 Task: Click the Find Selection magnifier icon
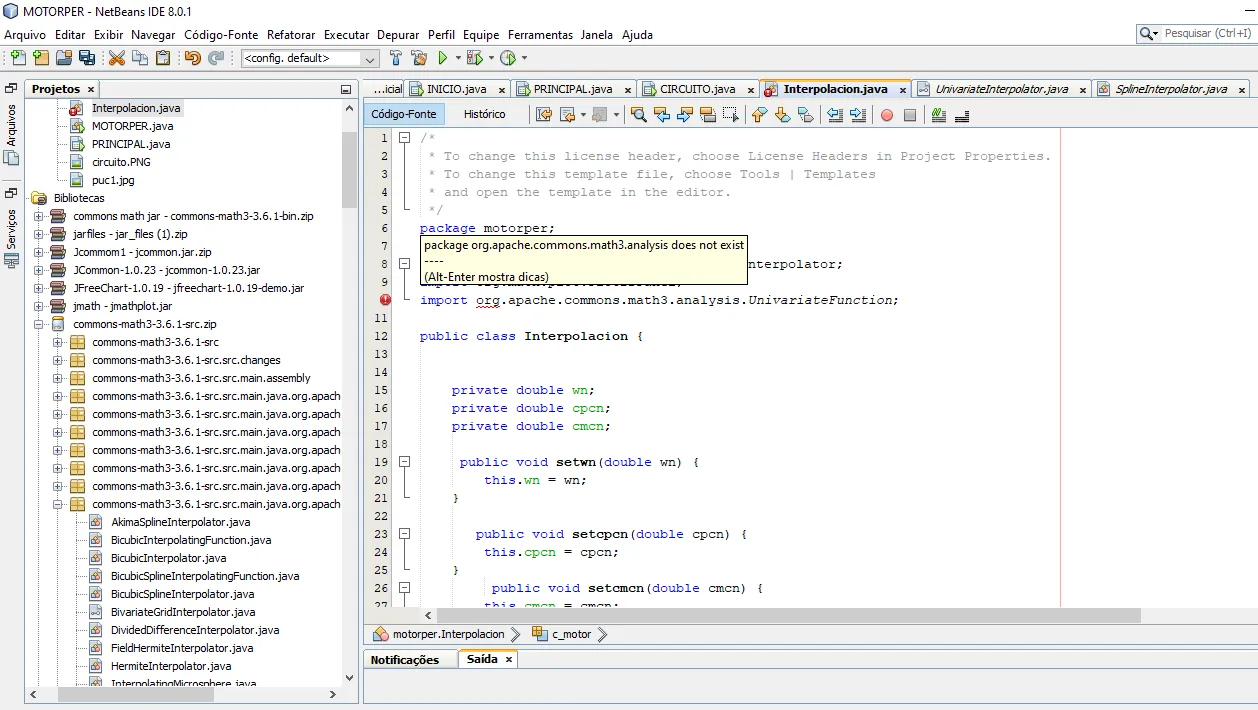(x=638, y=115)
